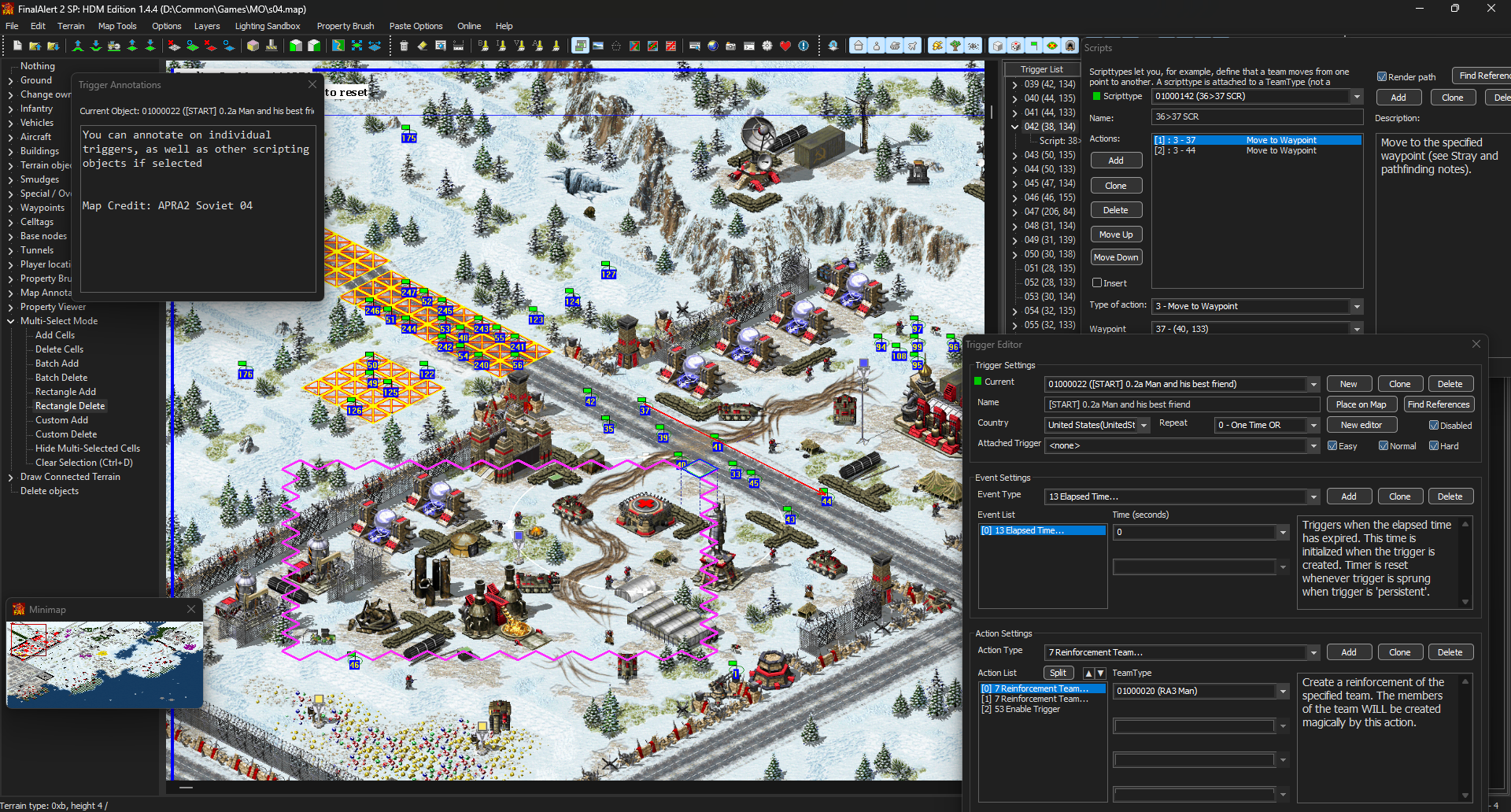Select the raise terrain height tool

click(78, 46)
